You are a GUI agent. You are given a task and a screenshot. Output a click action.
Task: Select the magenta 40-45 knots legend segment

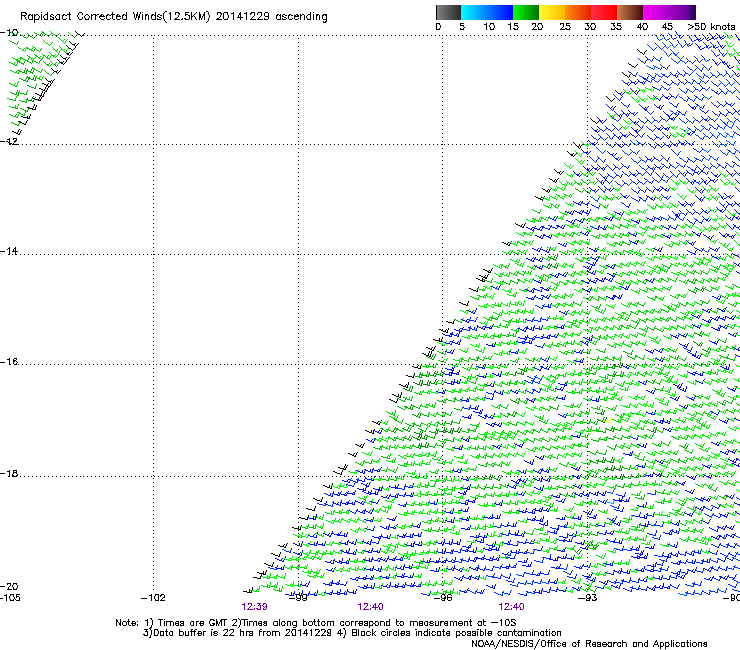click(656, 12)
